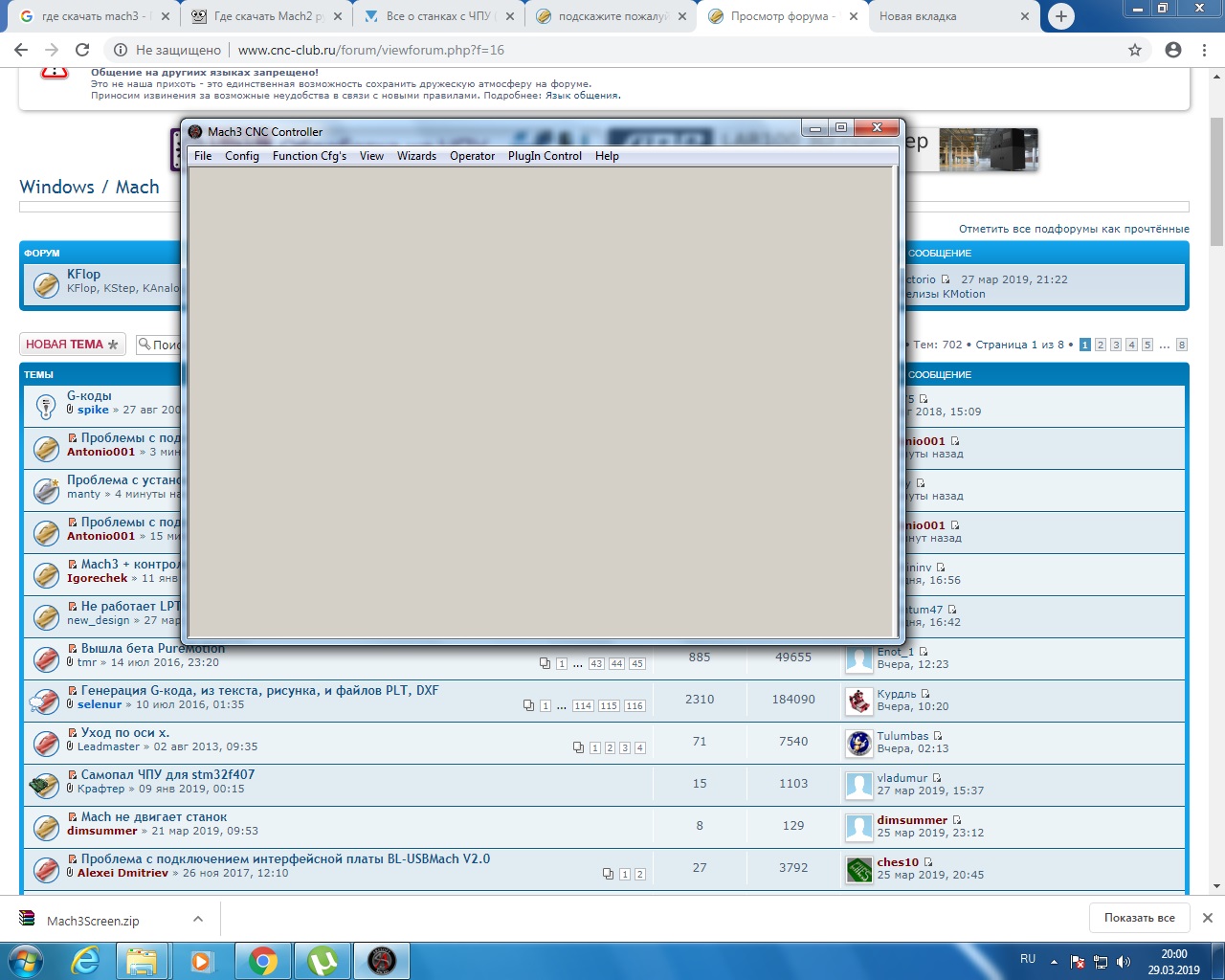Close the 'Все о станках с ЧПУ' tab

(x=509, y=16)
